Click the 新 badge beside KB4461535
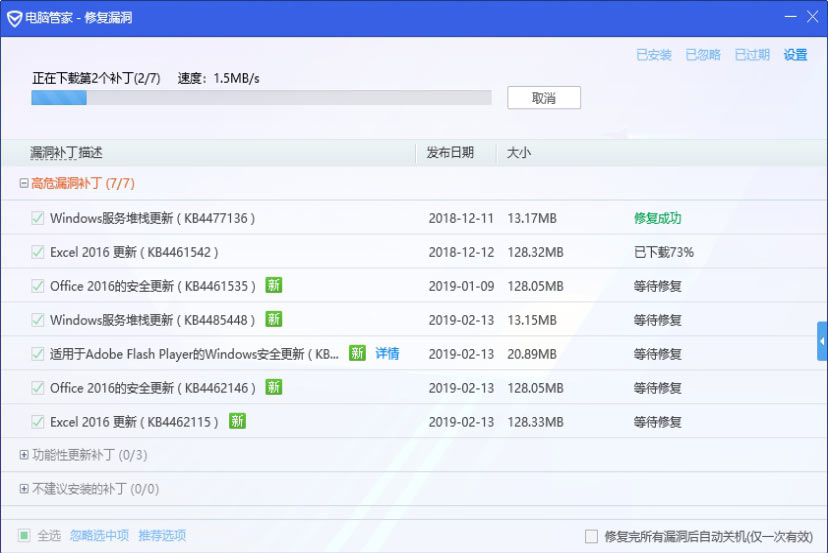 click(273, 286)
